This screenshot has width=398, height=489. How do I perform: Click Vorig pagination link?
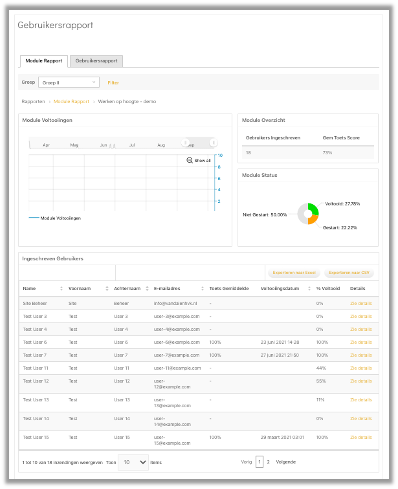(x=246, y=462)
